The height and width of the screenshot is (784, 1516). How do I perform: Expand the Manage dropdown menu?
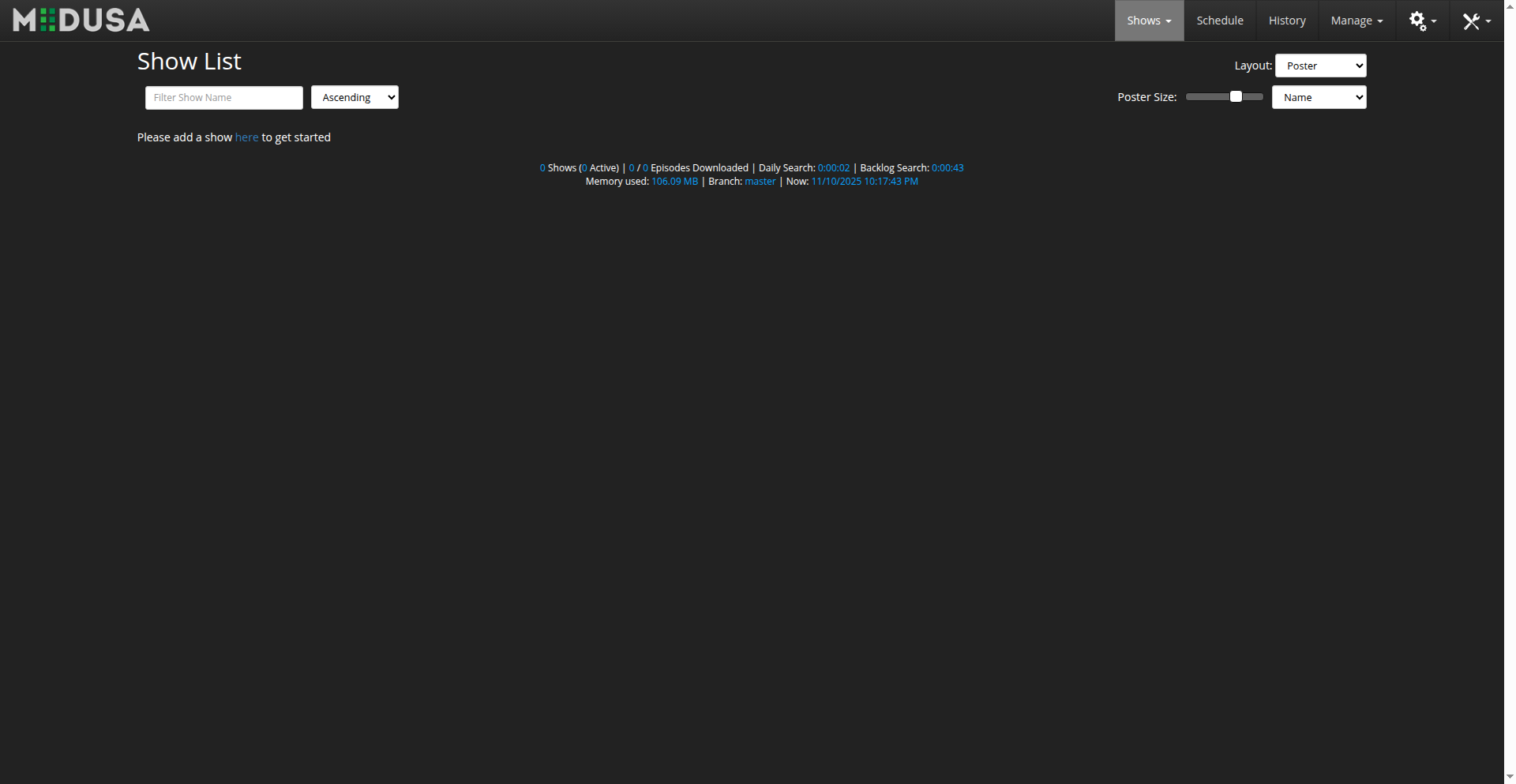click(x=1356, y=21)
